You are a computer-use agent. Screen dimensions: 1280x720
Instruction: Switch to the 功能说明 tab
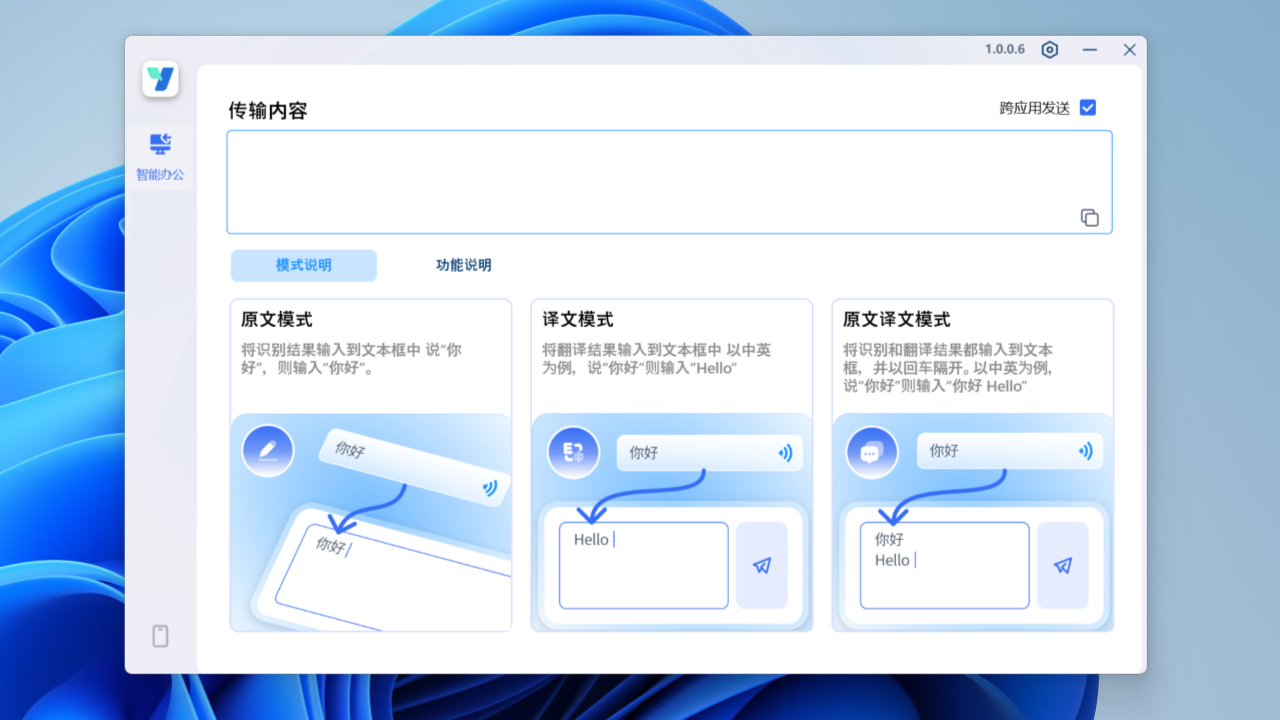coord(463,265)
